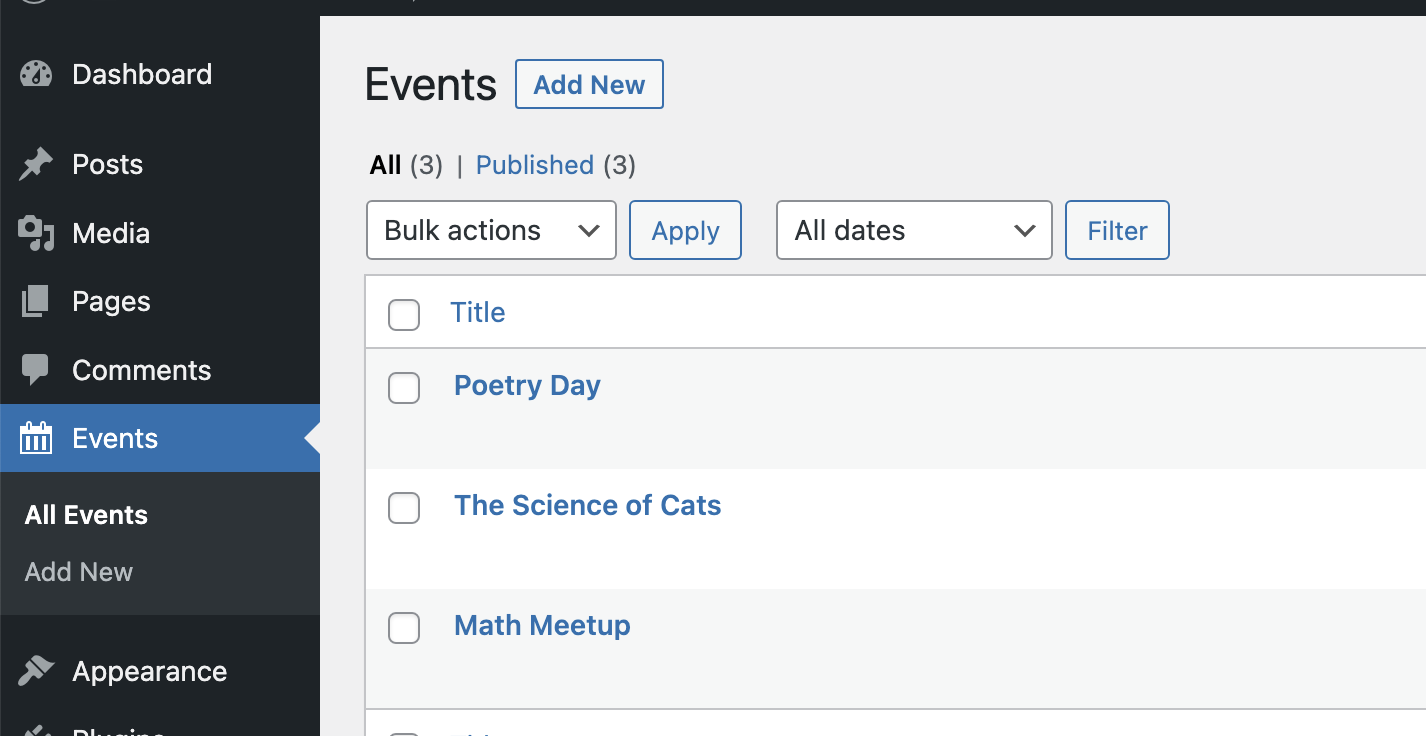The width and height of the screenshot is (1426, 736).
Task: Click the Dashboard gauge icon
Action: pos(36,75)
